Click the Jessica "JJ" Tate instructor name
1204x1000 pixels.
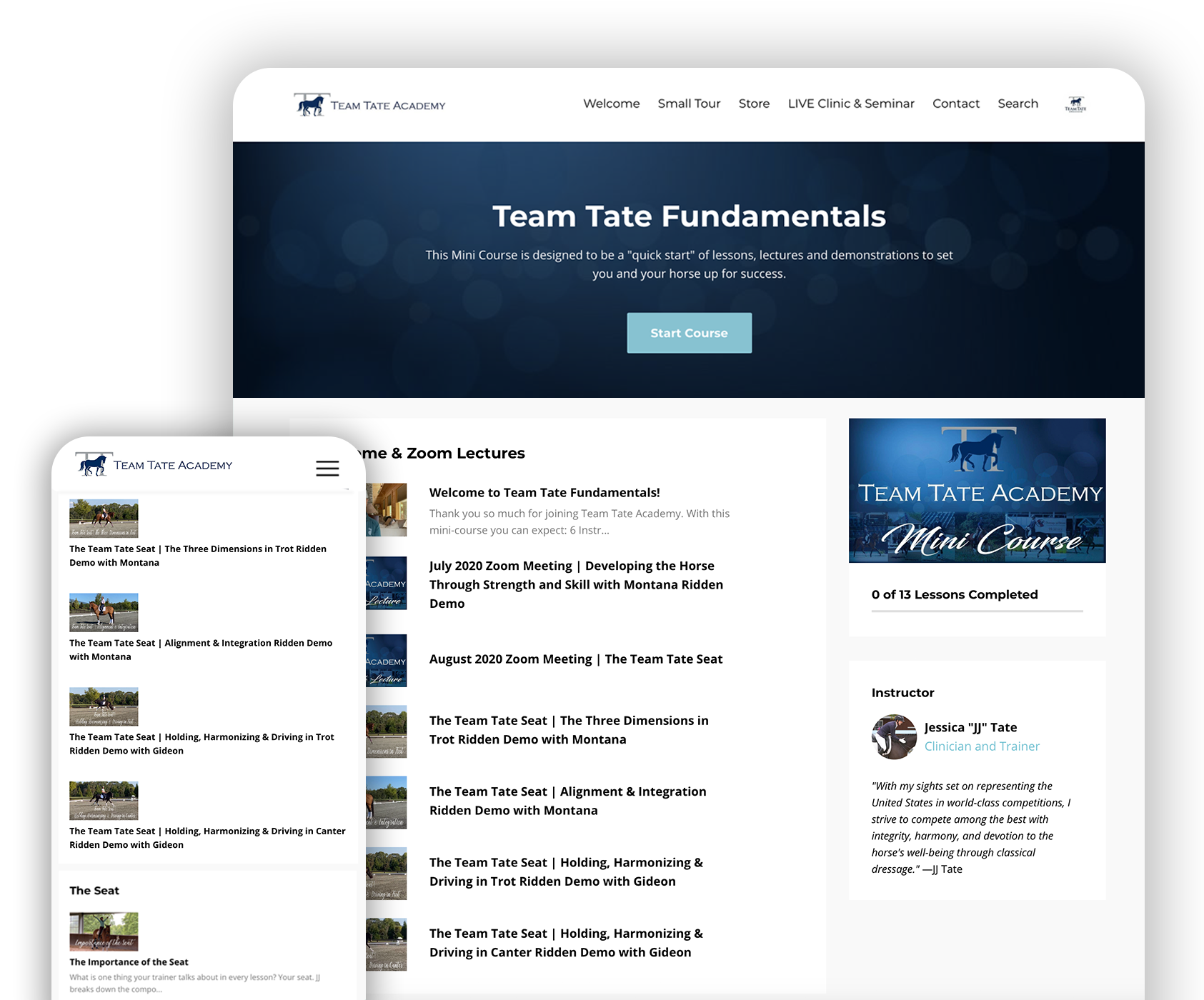[x=970, y=727]
